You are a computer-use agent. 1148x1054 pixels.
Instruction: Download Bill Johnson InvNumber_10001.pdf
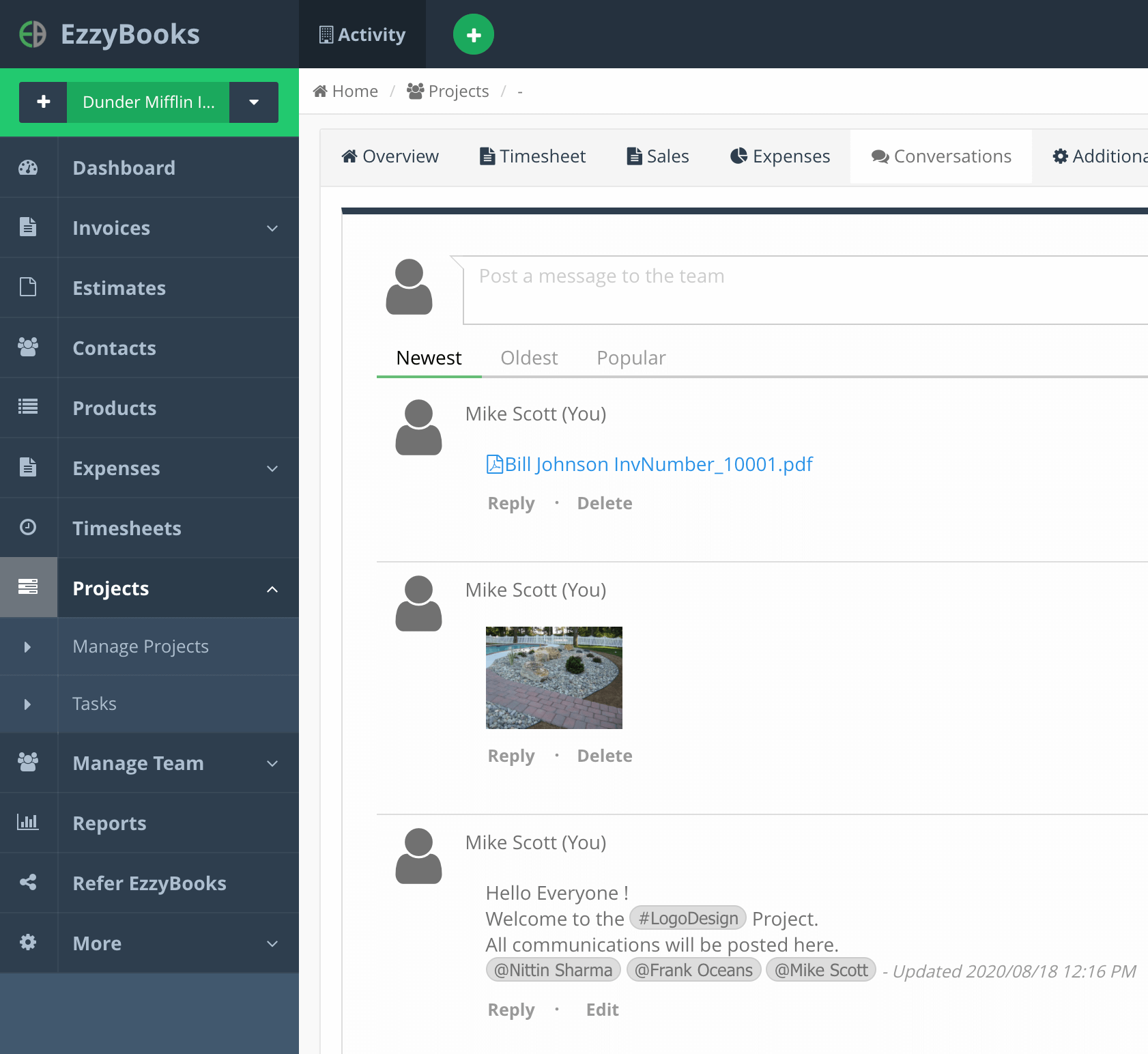650,464
